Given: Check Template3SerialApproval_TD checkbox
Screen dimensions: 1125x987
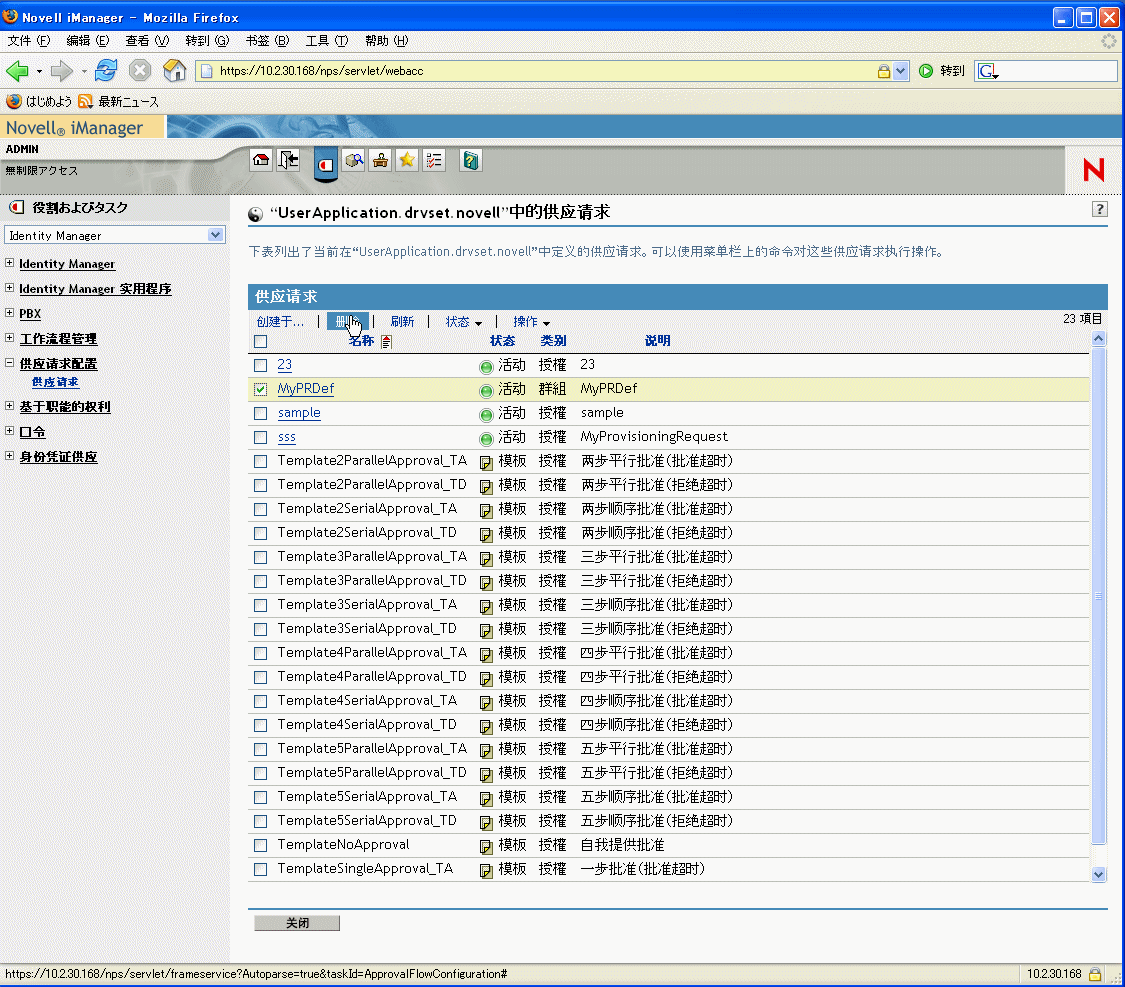Looking at the screenshot, I should (260, 629).
